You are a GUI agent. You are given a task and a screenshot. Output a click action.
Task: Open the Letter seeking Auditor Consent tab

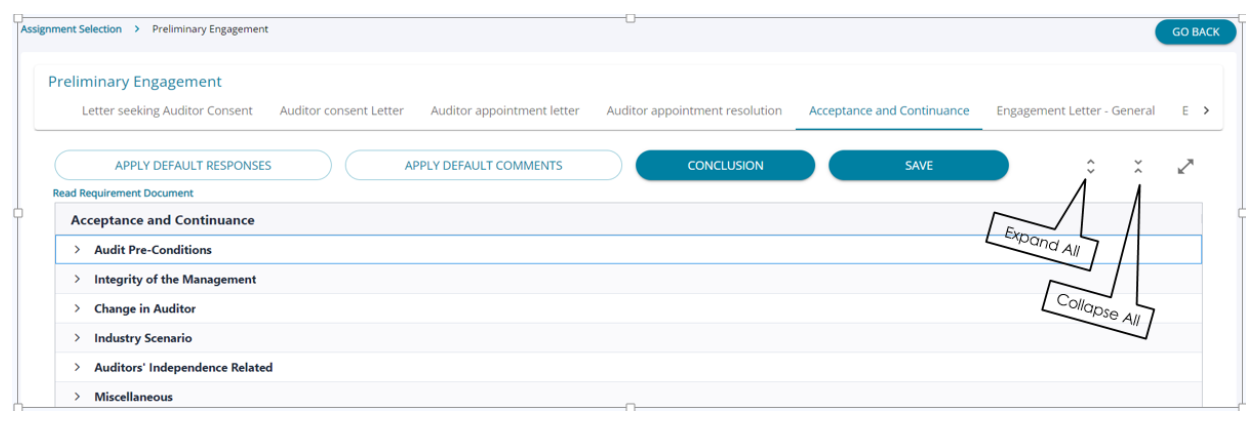click(167, 111)
